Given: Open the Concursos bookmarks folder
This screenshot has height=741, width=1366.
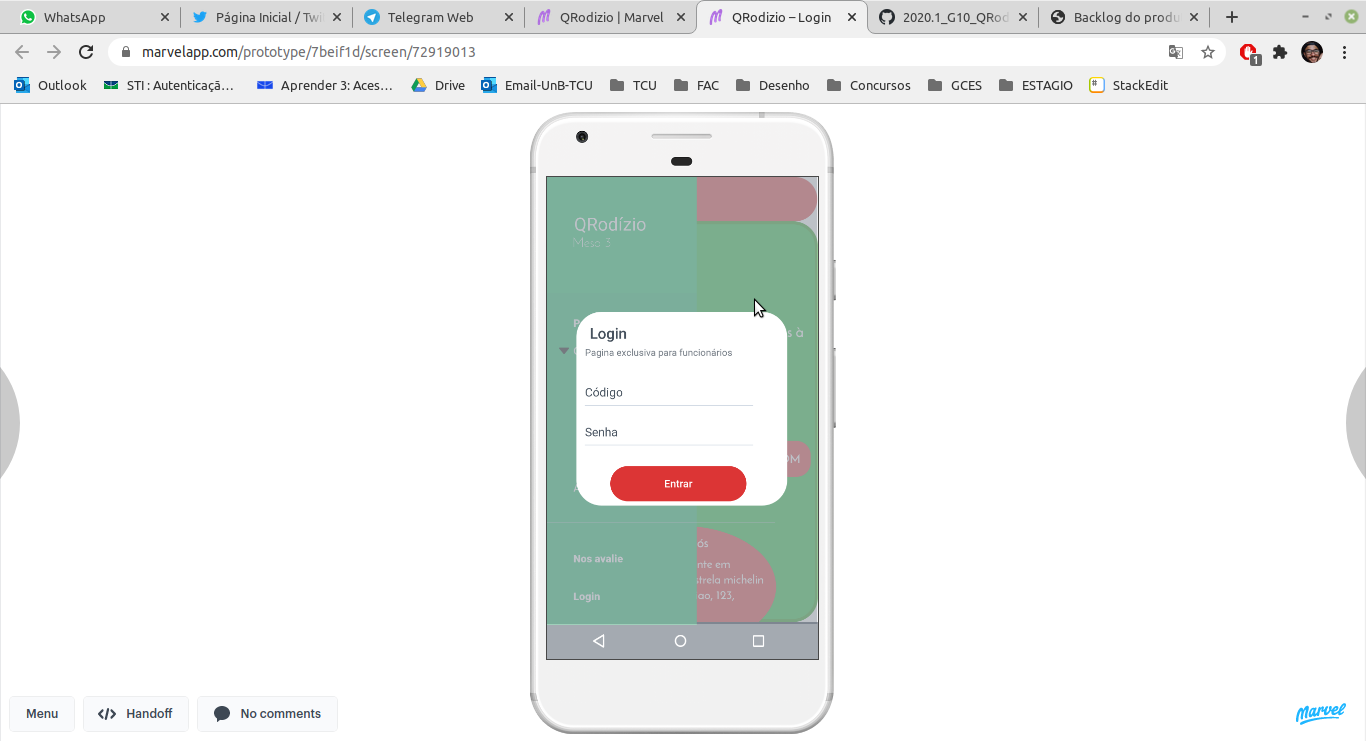Looking at the screenshot, I should [869, 85].
